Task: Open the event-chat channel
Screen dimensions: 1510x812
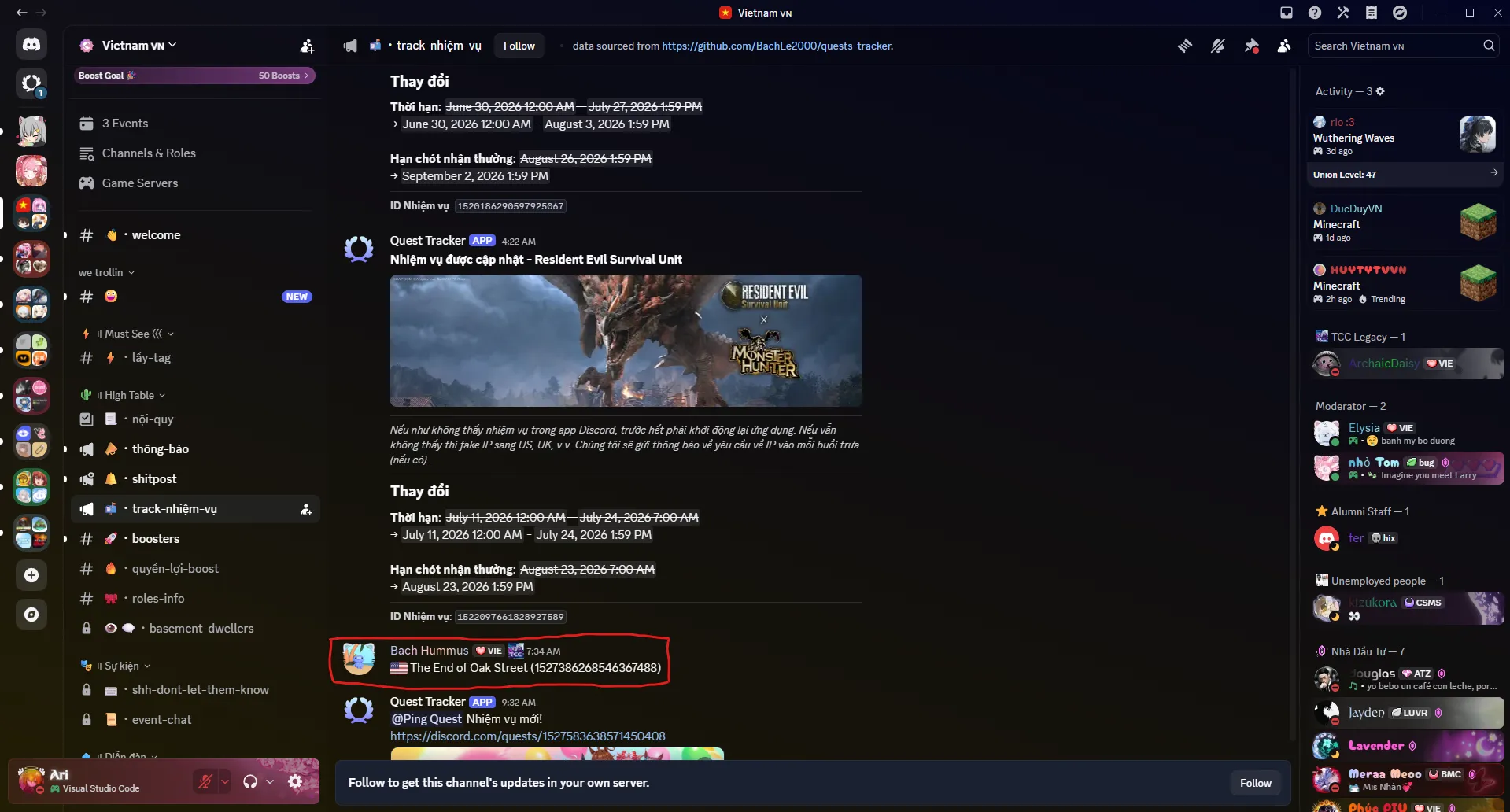Action: click(x=195, y=720)
